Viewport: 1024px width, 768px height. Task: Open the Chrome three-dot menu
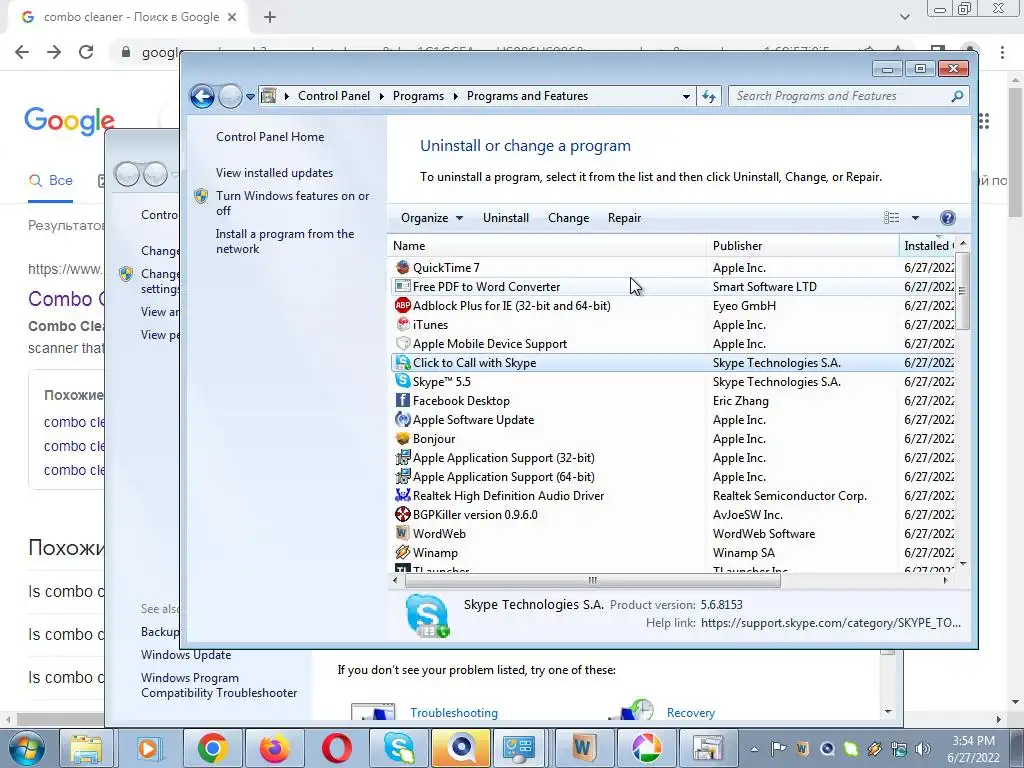coord(1002,52)
